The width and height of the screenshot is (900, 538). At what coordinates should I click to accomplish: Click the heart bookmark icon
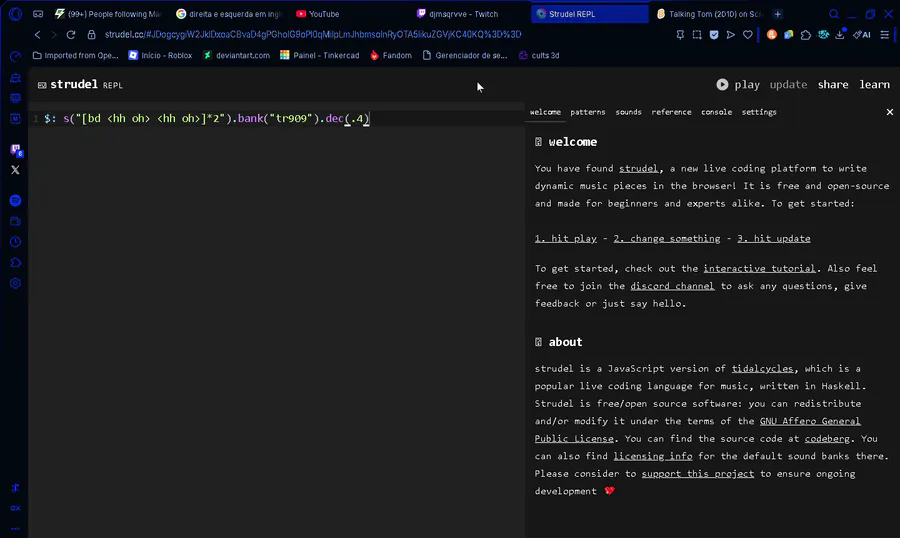747,35
